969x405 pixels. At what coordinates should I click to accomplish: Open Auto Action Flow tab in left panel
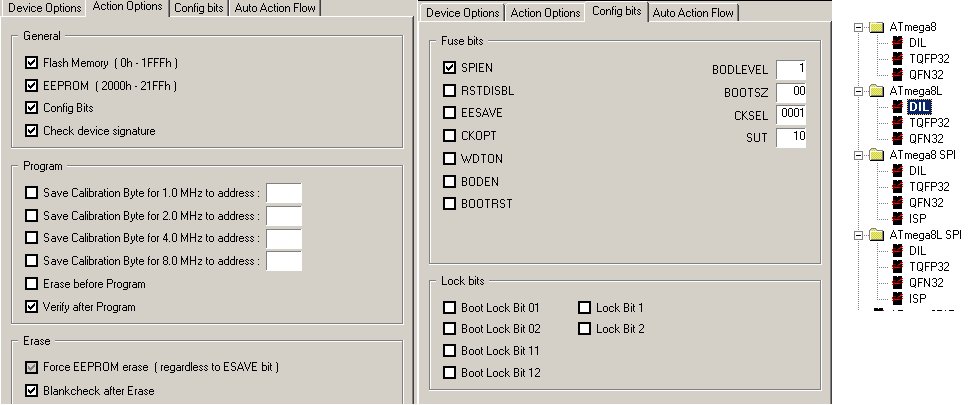(274, 9)
